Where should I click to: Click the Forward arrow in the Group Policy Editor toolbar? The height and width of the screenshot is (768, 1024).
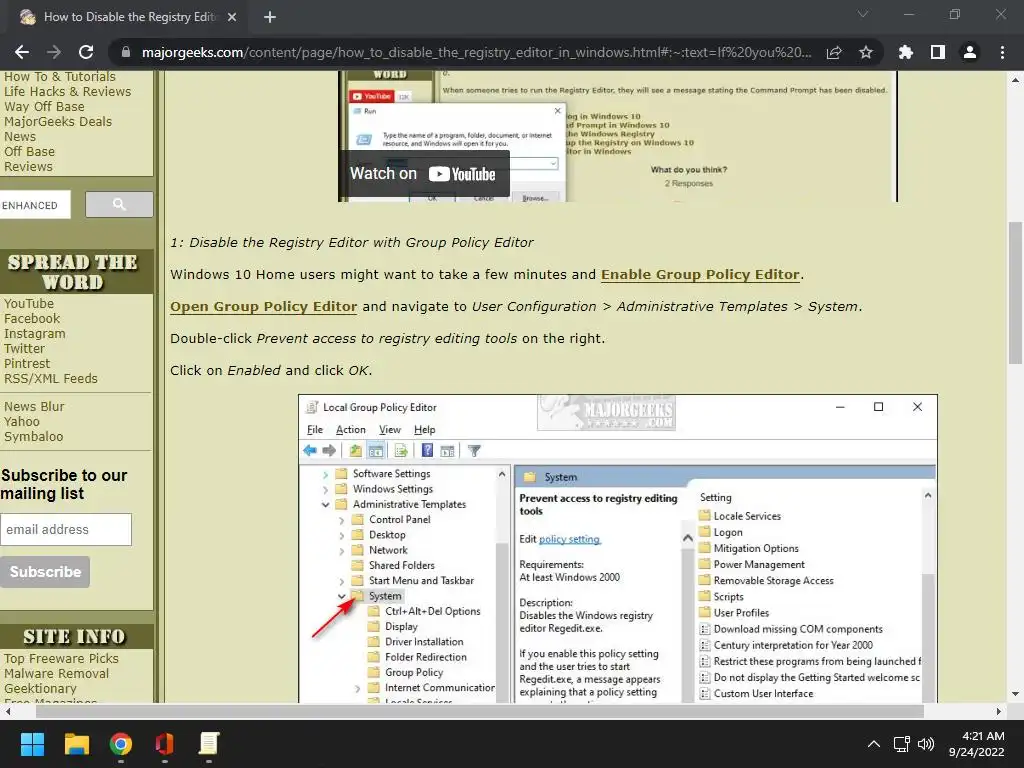(x=329, y=450)
